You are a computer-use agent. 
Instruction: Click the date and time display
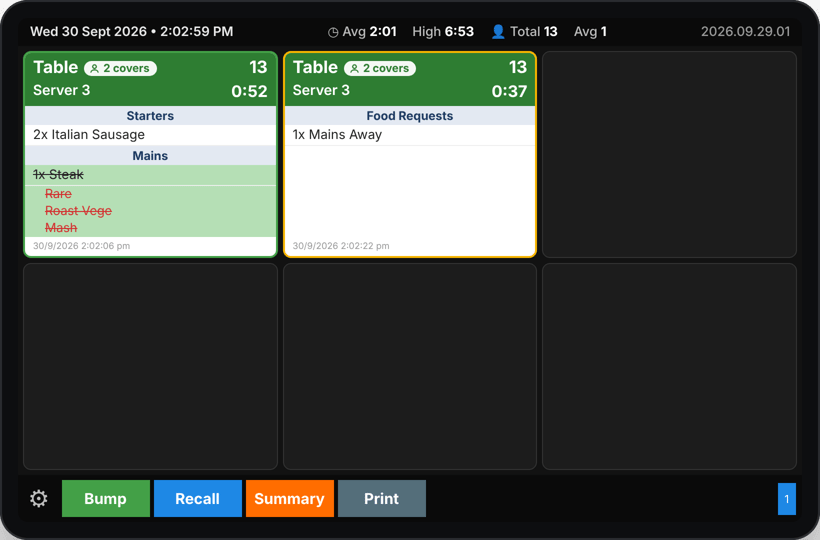[x=132, y=32]
